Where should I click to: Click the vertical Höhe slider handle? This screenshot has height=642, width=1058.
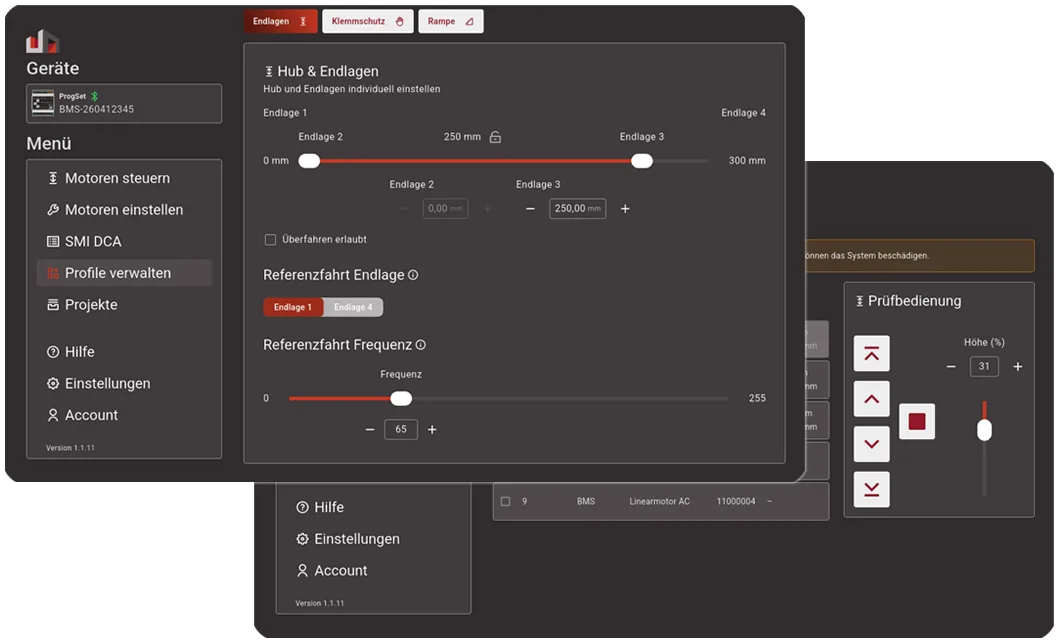tap(984, 430)
